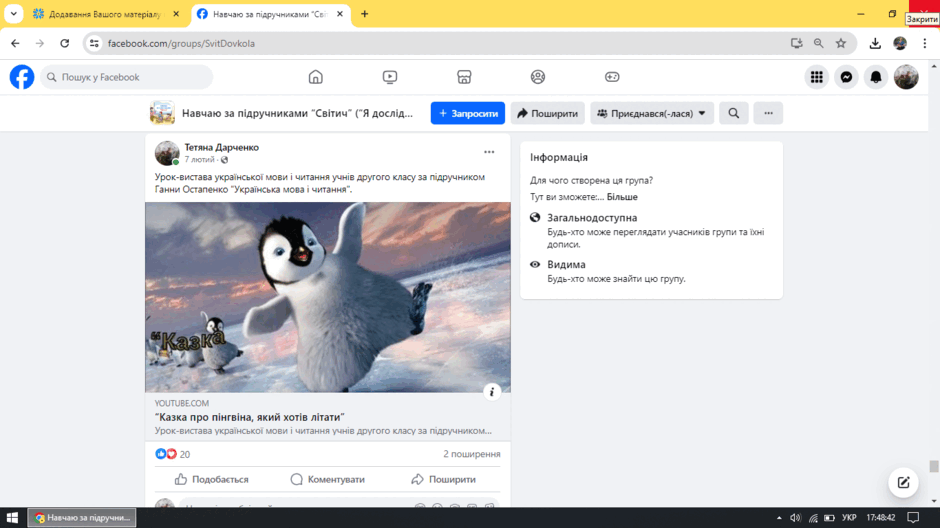Open Facebook Home feed icon
This screenshot has height=528, width=940.
pos(315,77)
